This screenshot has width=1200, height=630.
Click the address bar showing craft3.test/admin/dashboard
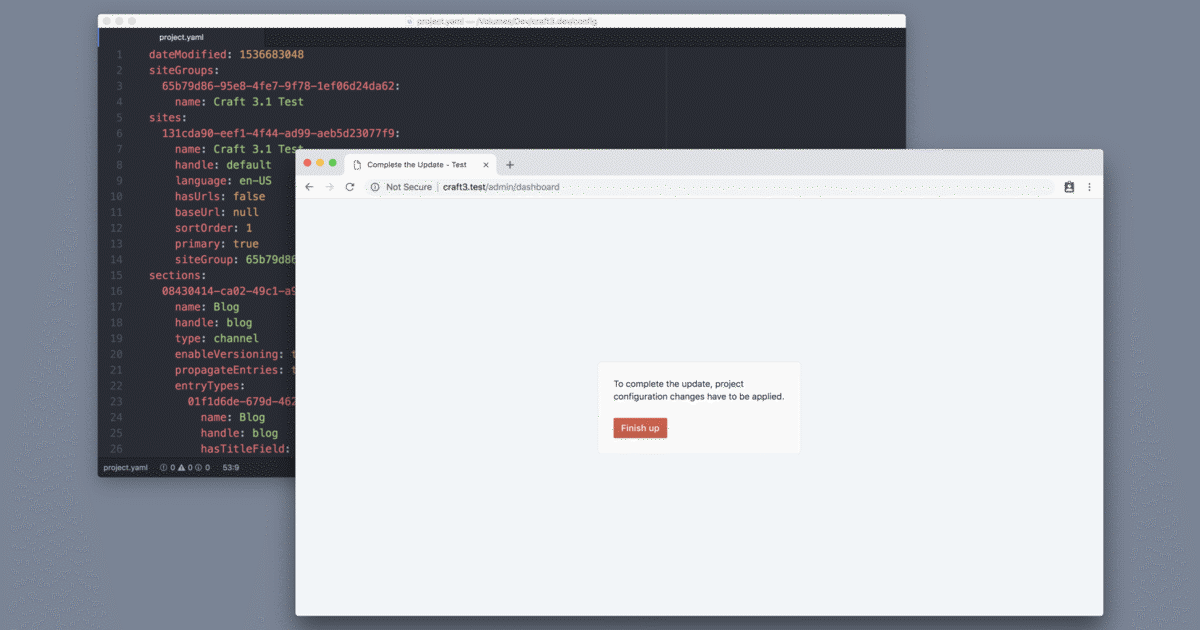(710, 187)
